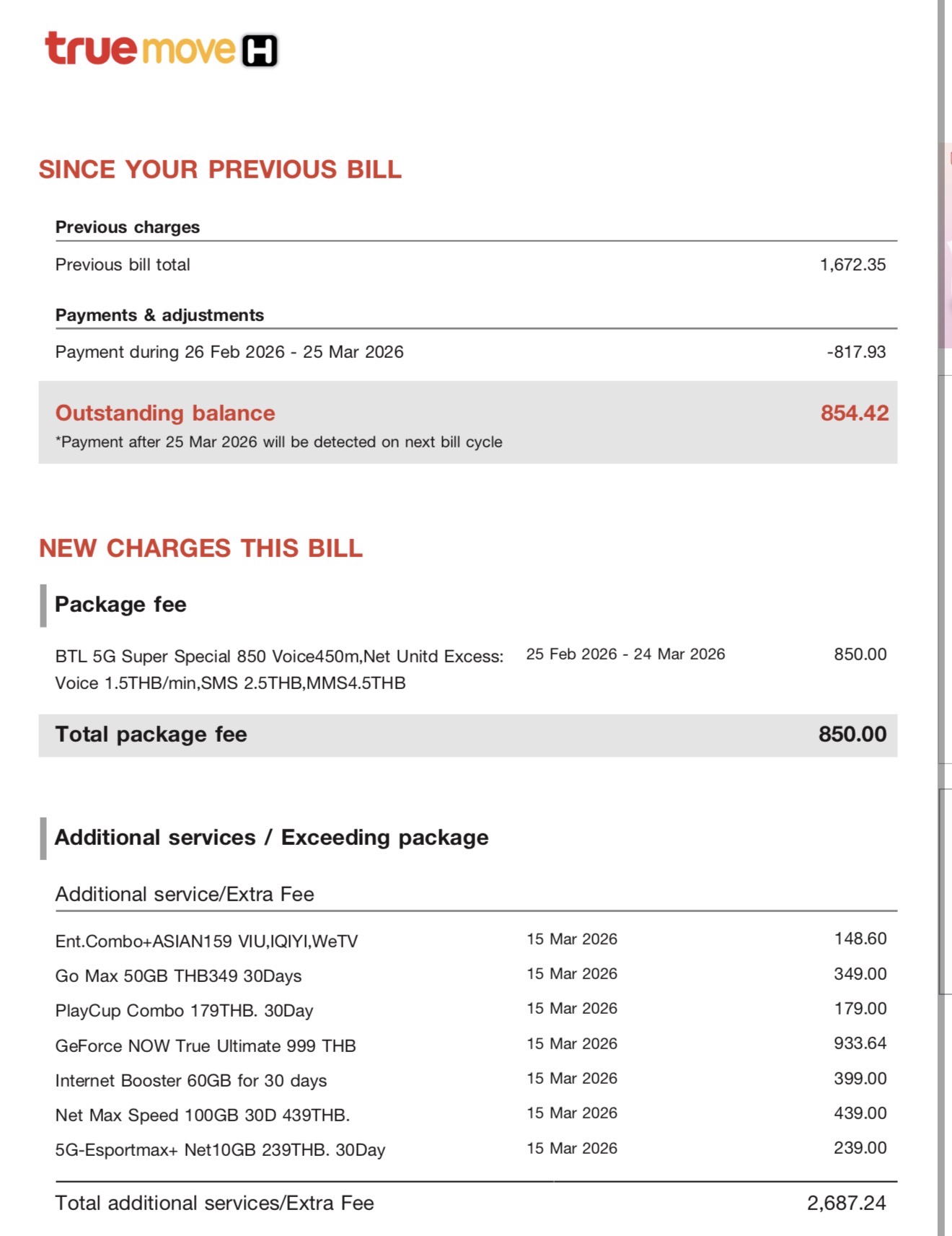Click the Outstanding balance label
Image resolution: width=952 pixels, height=1236 pixels.
tap(165, 413)
